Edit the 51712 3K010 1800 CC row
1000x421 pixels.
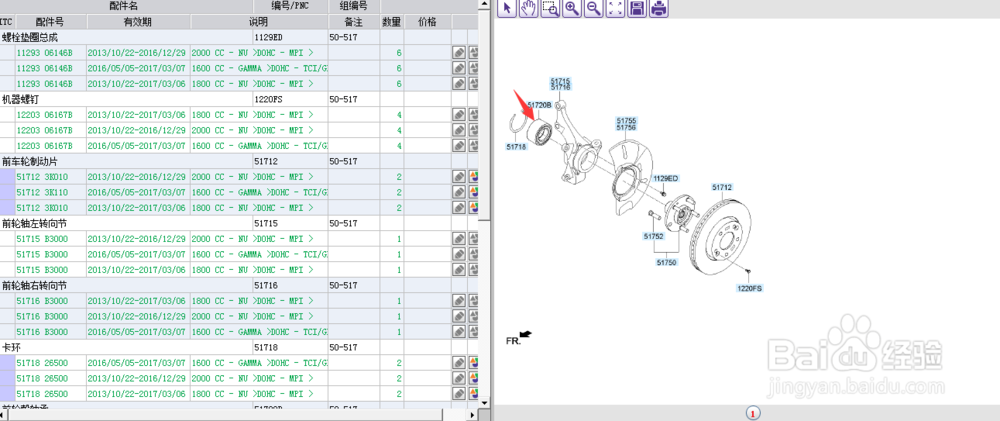click(x=459, y=208)
